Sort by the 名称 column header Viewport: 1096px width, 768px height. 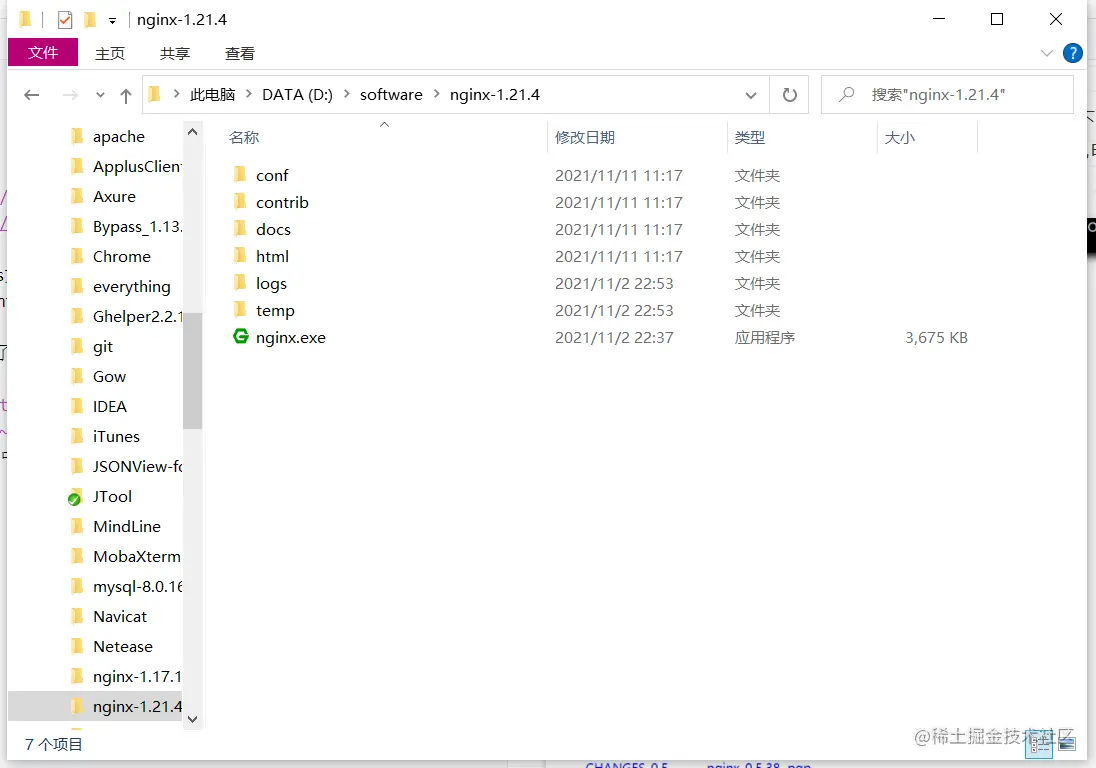pos(244,138)
